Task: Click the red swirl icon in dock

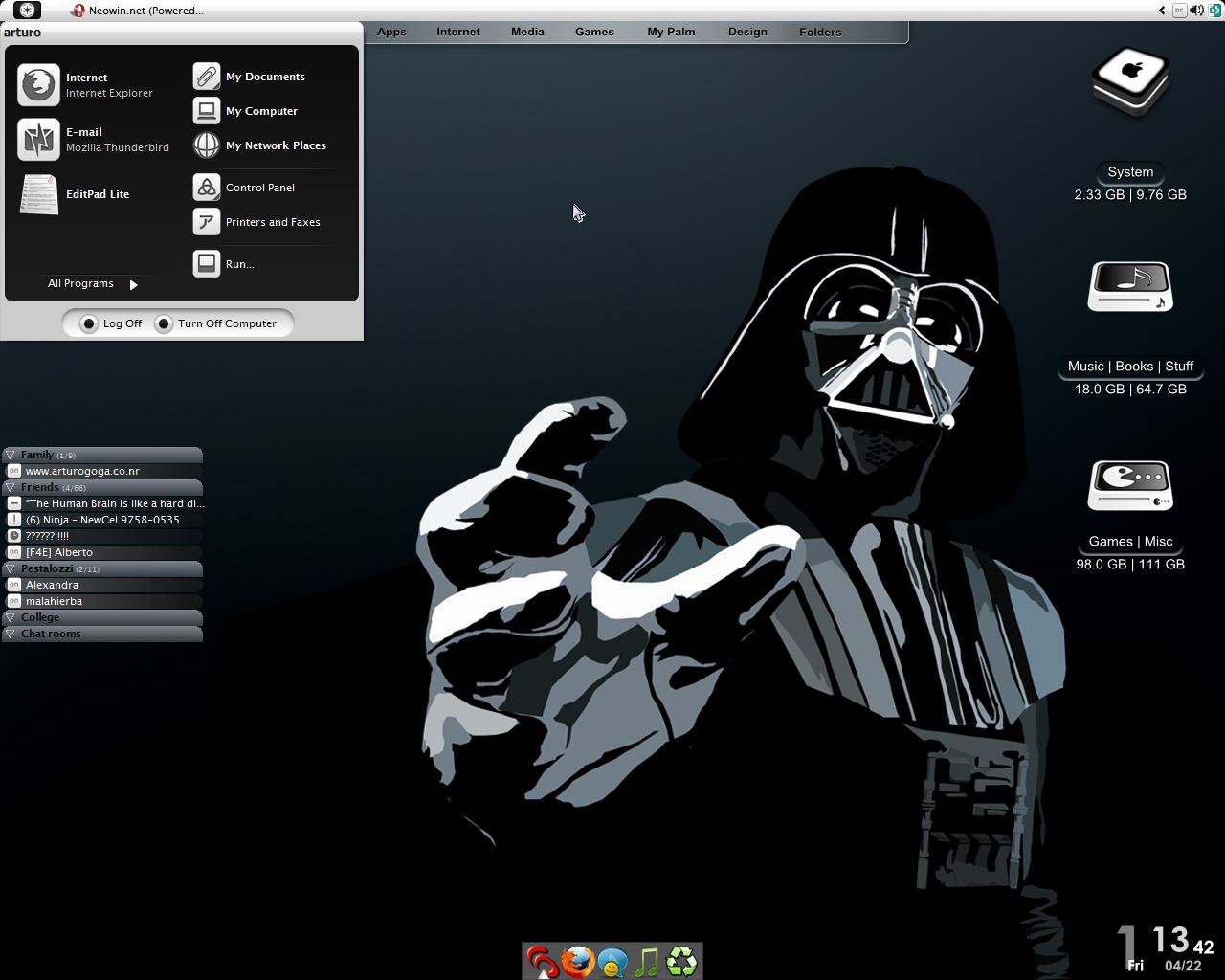Action: pos(542,962)
